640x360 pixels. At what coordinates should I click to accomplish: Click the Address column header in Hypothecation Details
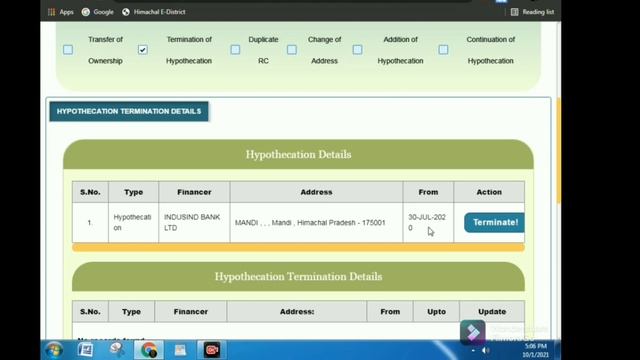click(316, 192)
